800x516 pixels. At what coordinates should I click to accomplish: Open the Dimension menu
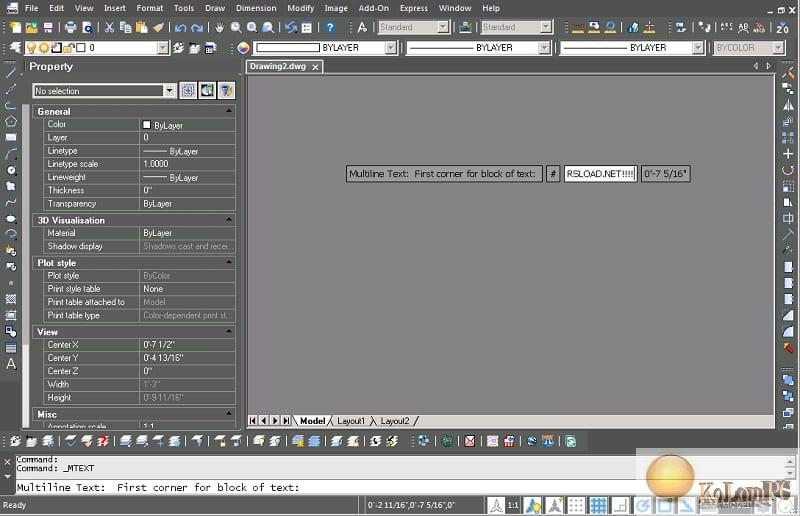pyautogui.click(x=256, y=8)
